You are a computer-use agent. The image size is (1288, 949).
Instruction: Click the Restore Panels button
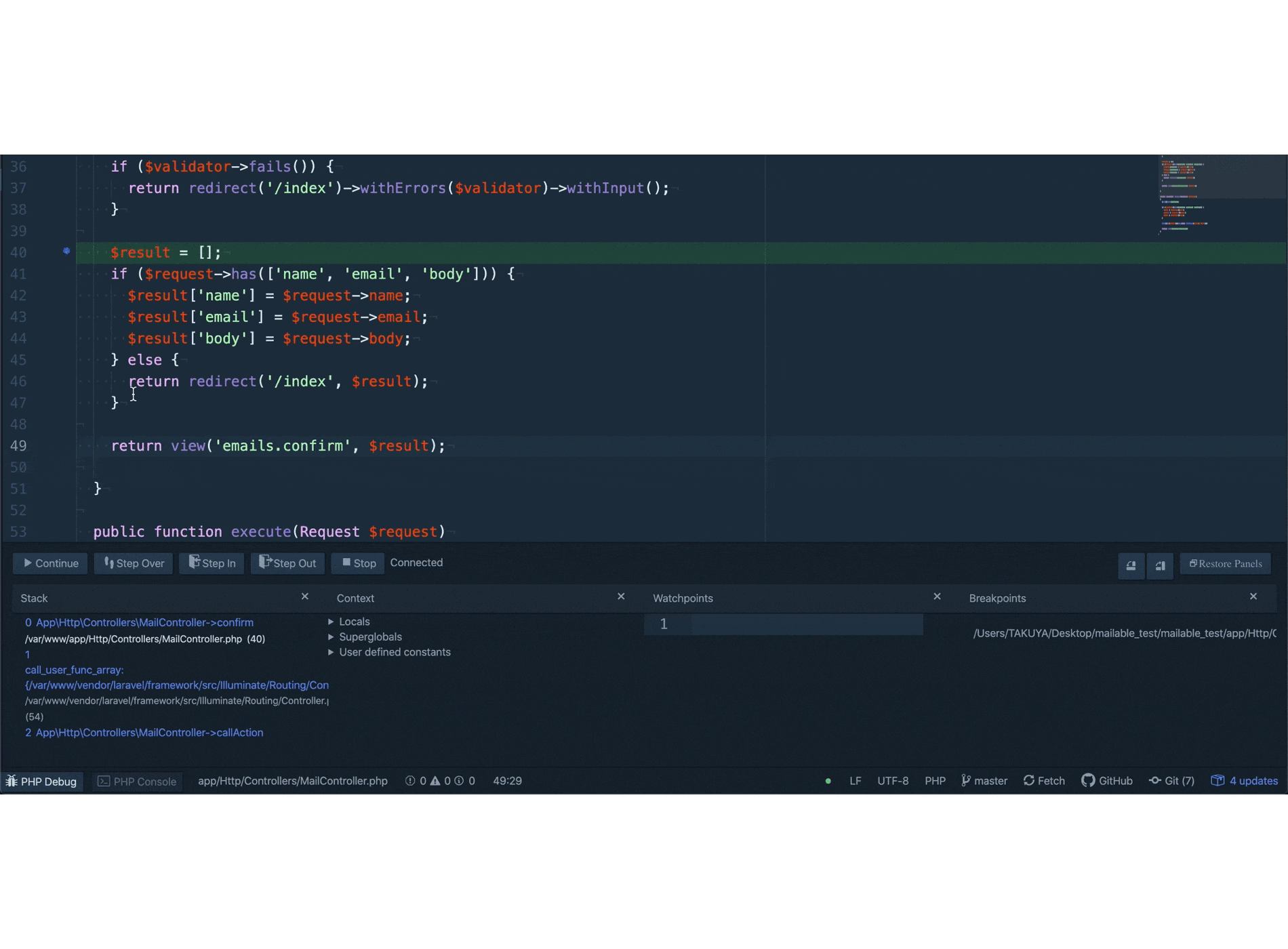click(1226, 564)
